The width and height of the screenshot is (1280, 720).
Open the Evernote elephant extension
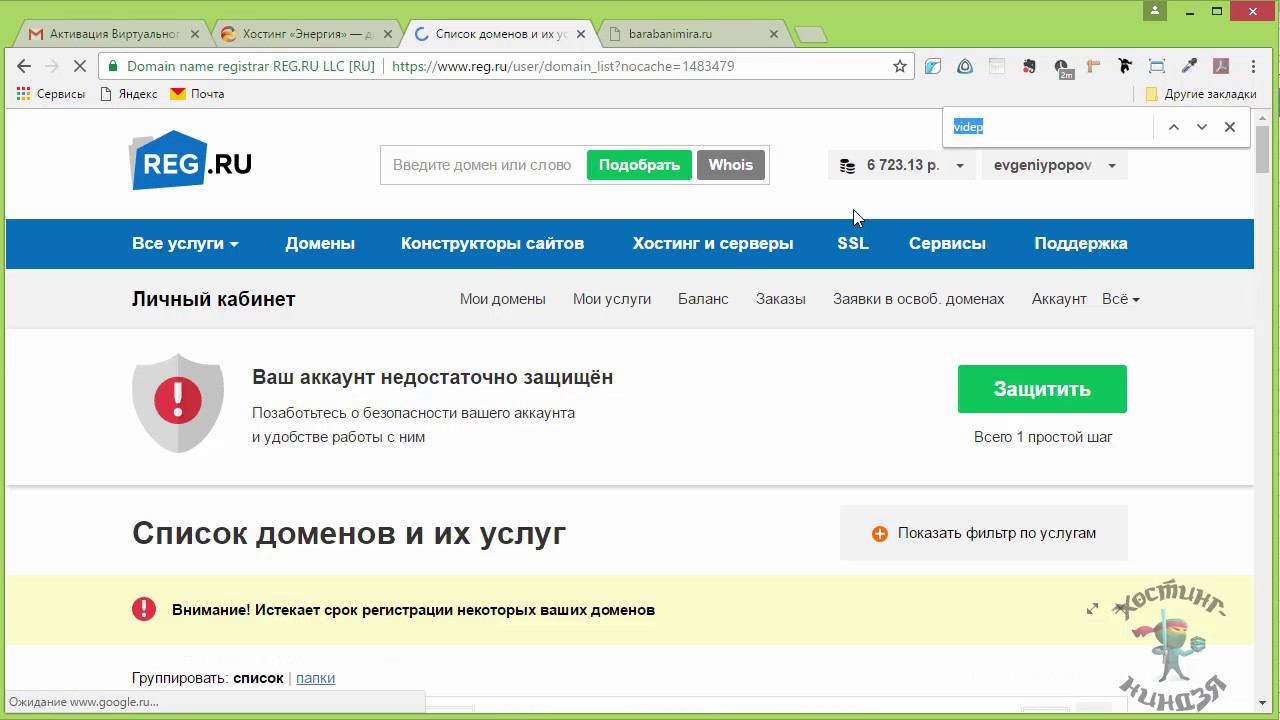click(x=1029, y=67)
